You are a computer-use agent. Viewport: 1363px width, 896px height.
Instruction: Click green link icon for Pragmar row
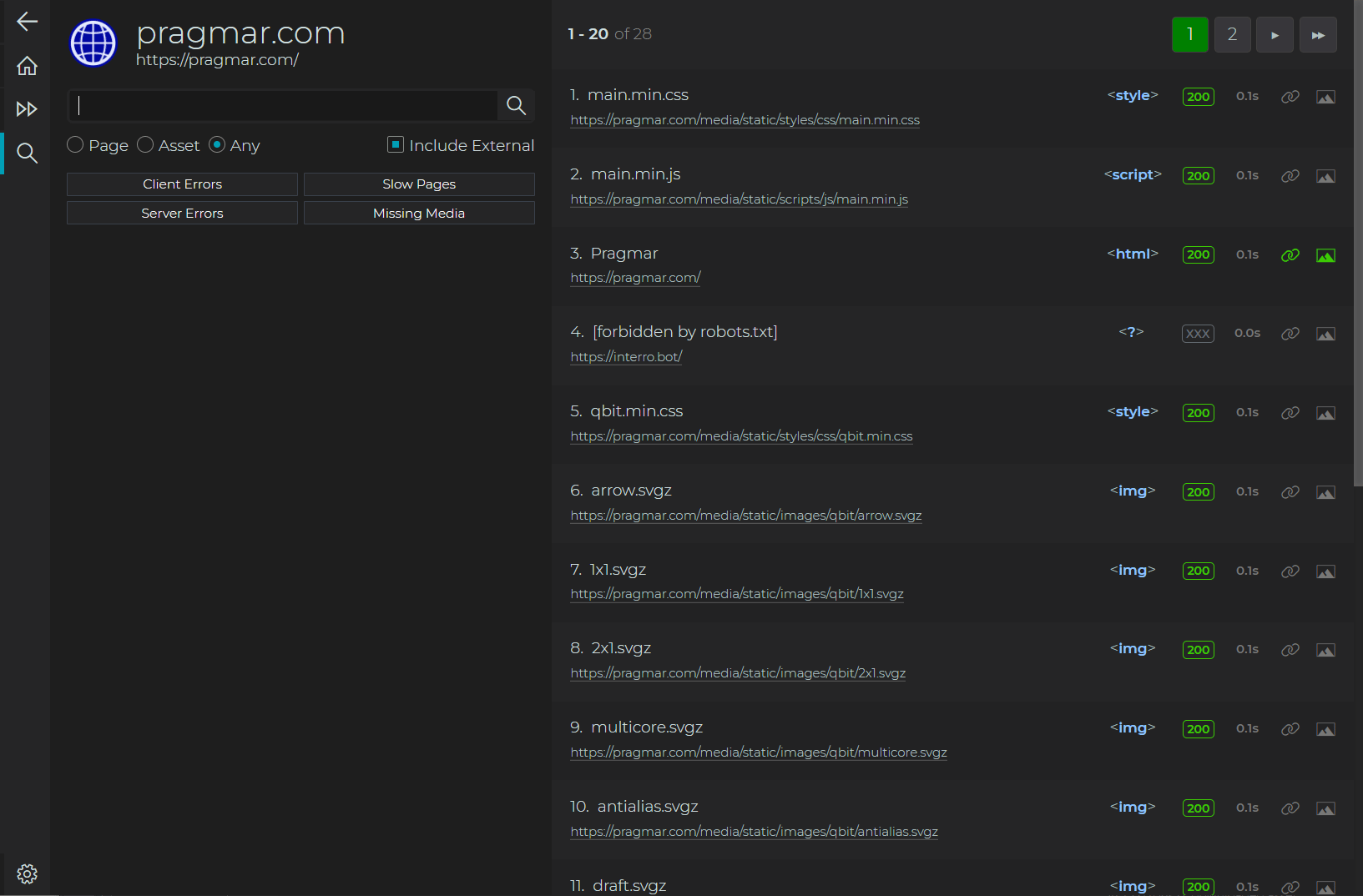pos(1290,255)
